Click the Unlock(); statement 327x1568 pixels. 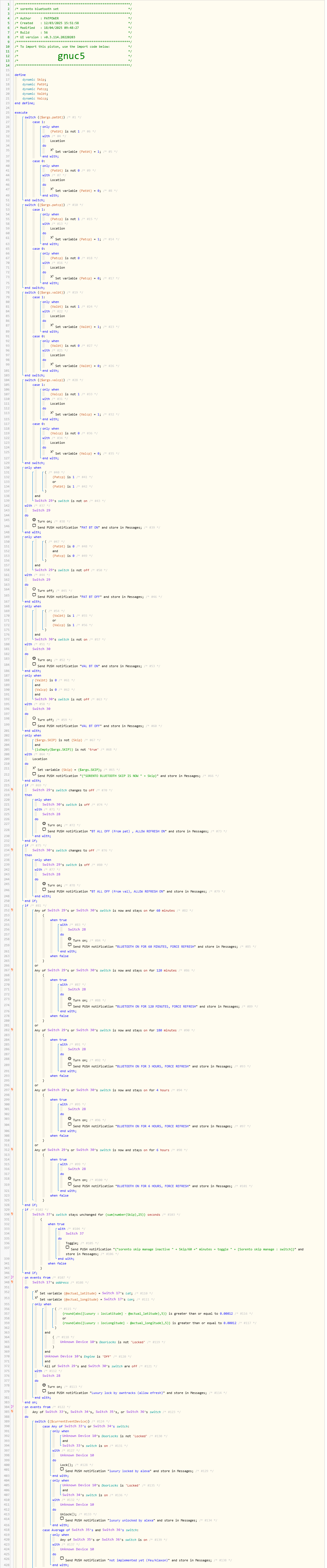point(68,1515)
